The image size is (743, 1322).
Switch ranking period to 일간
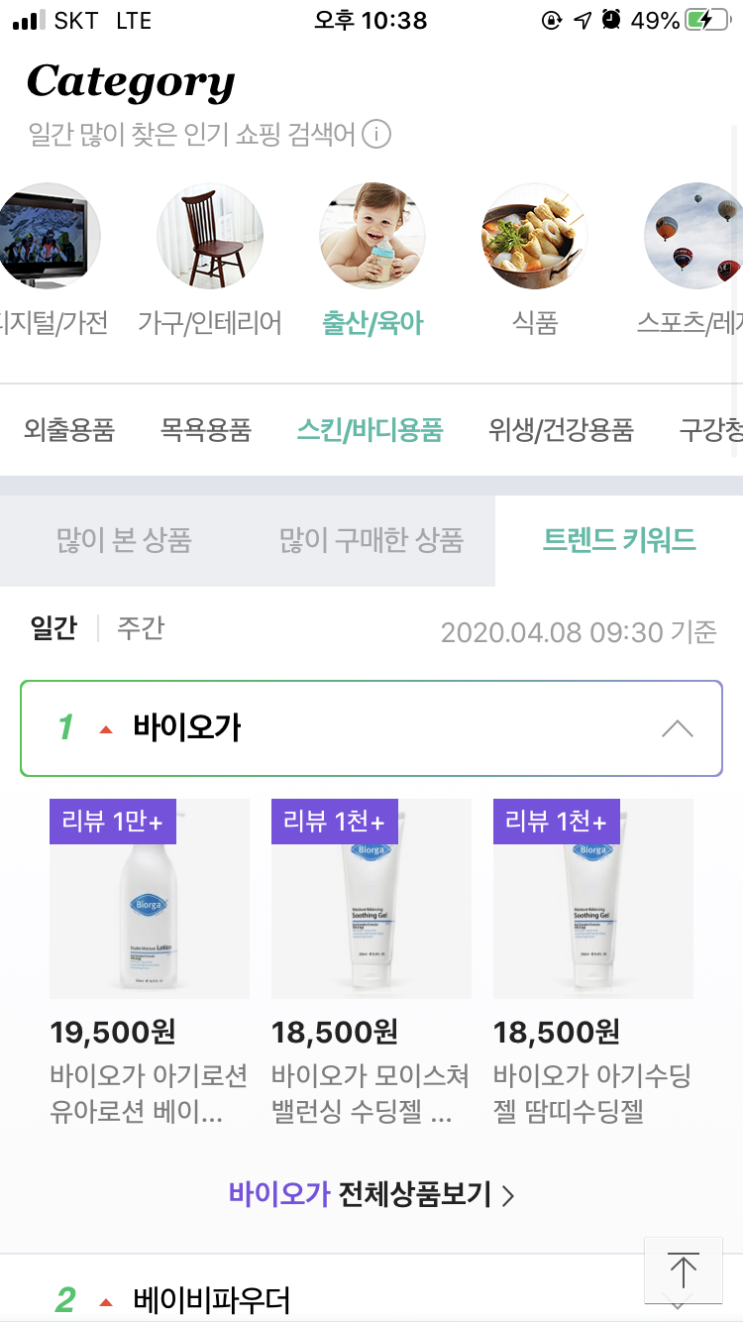click(54, 629)
